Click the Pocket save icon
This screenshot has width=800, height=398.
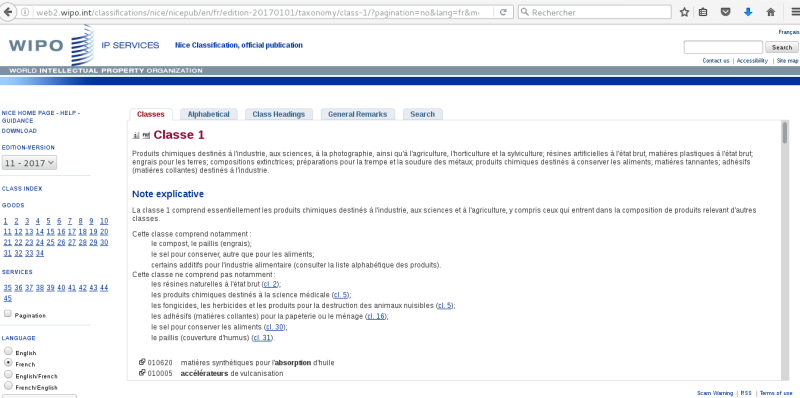coord(725,12)
